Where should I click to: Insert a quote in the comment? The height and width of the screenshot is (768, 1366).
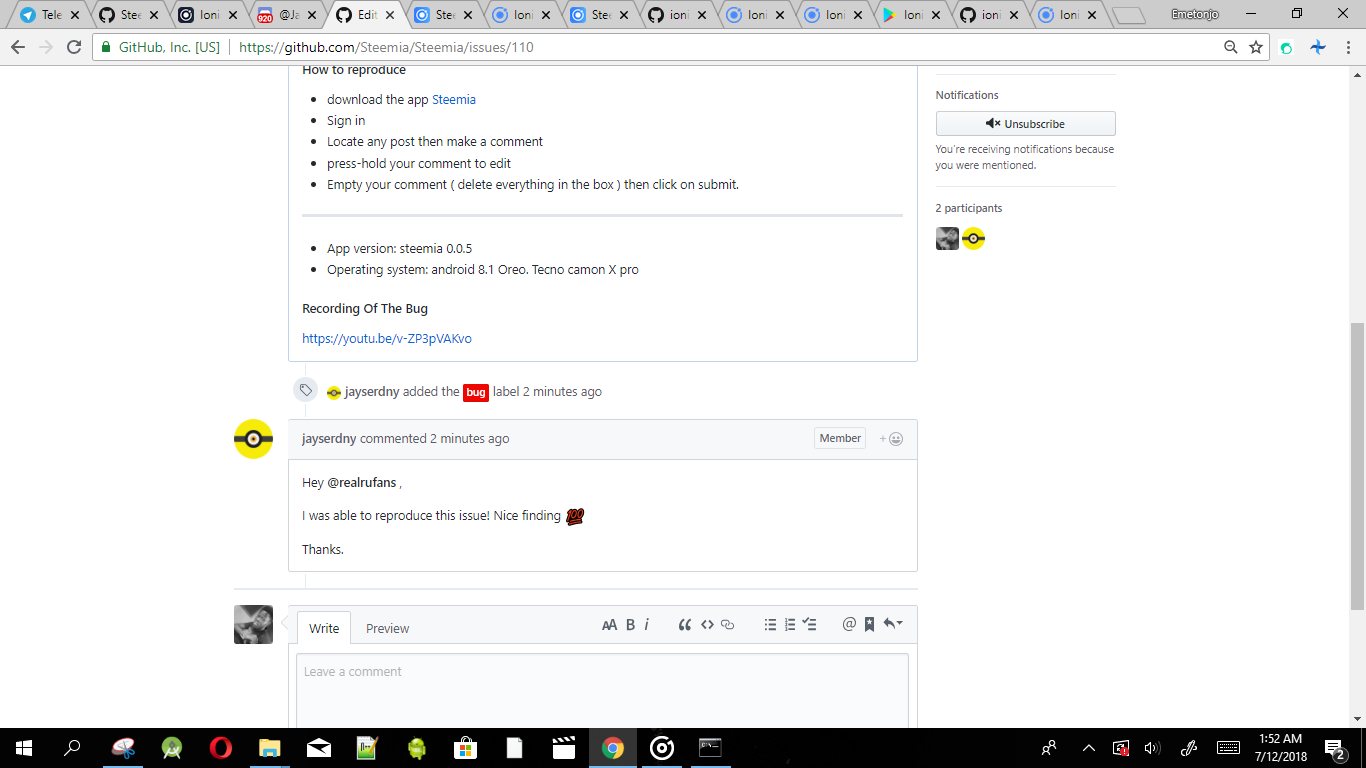pyautogui.click(x=685, y=625)
